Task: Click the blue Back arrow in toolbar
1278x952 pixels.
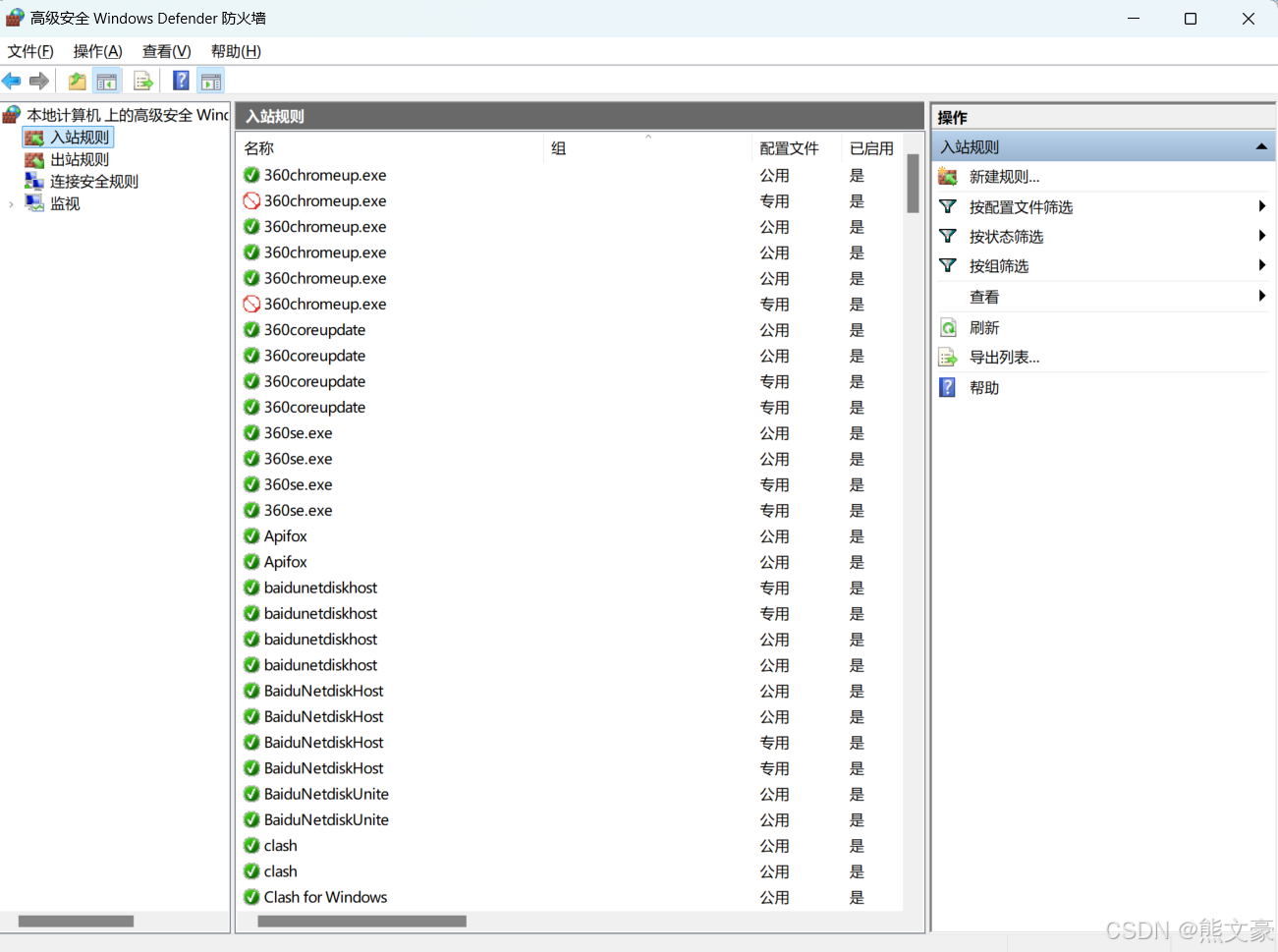Action: 12,81
